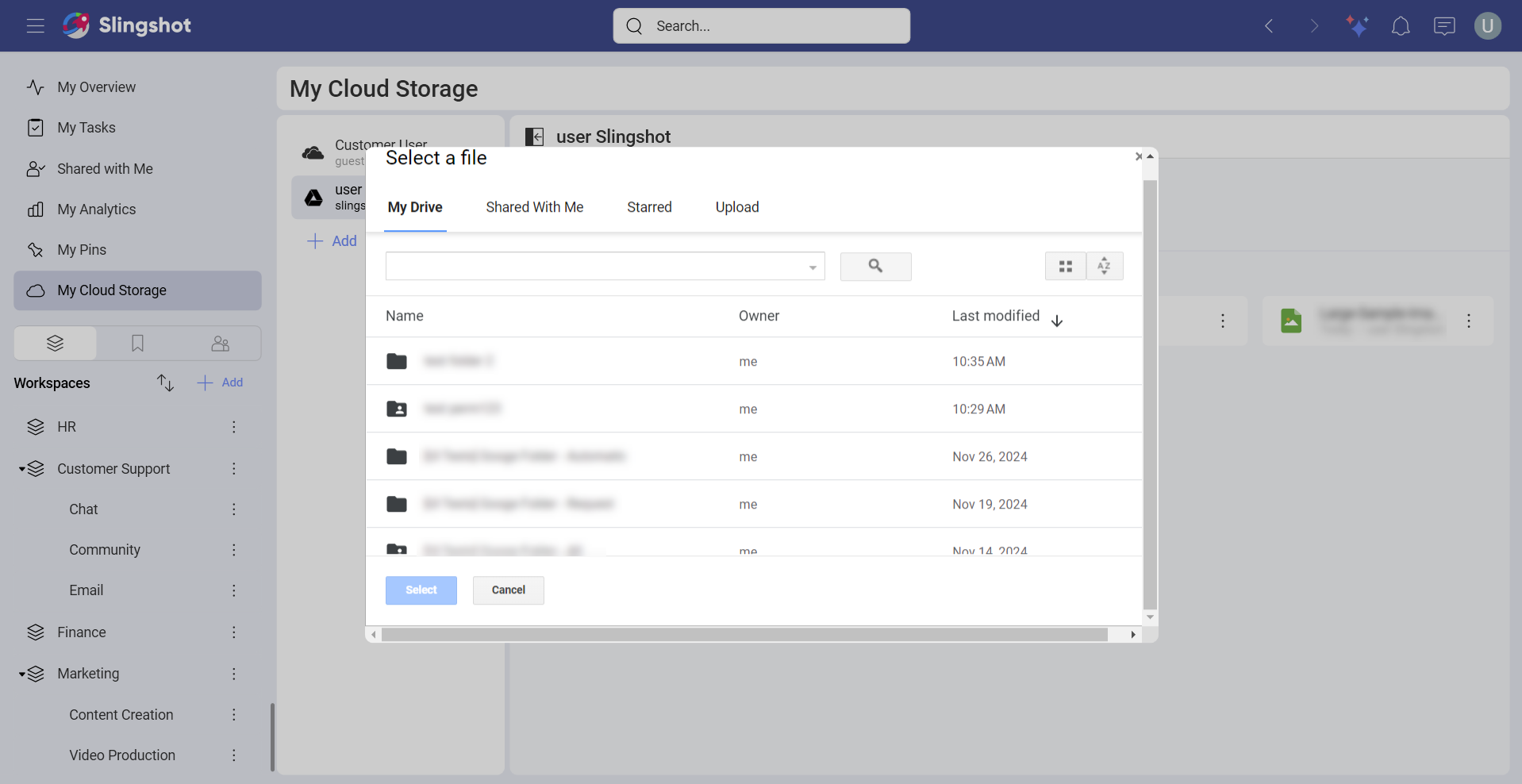This screenshot has height=784, width=1522.
Task: Click the search magnifier in the file dialog
Action: tap(875, 266)
